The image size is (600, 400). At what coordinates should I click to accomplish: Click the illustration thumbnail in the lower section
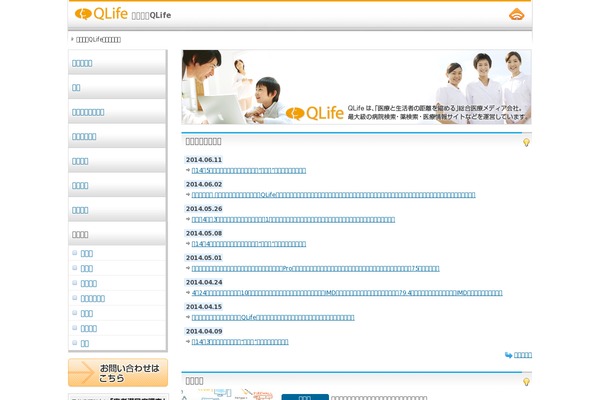coord(228,395)
